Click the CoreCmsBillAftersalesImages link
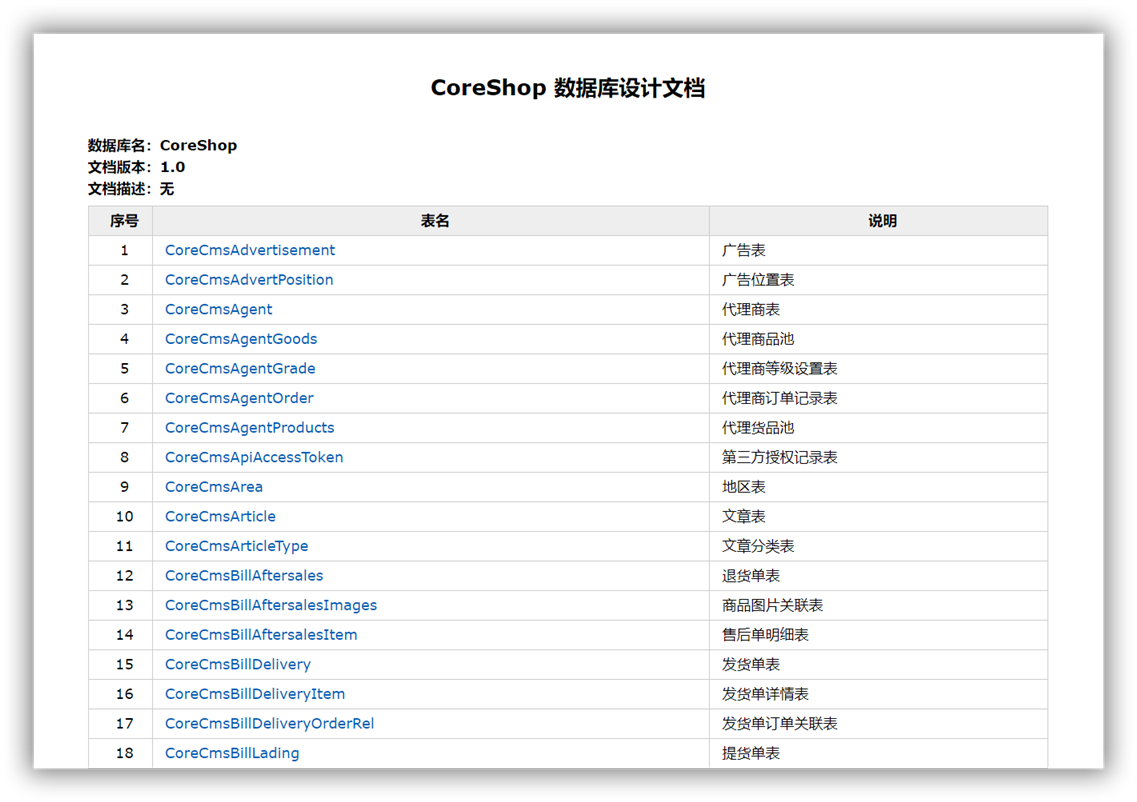The width and height of the screenshot is (1137, 802). [270, 605]
